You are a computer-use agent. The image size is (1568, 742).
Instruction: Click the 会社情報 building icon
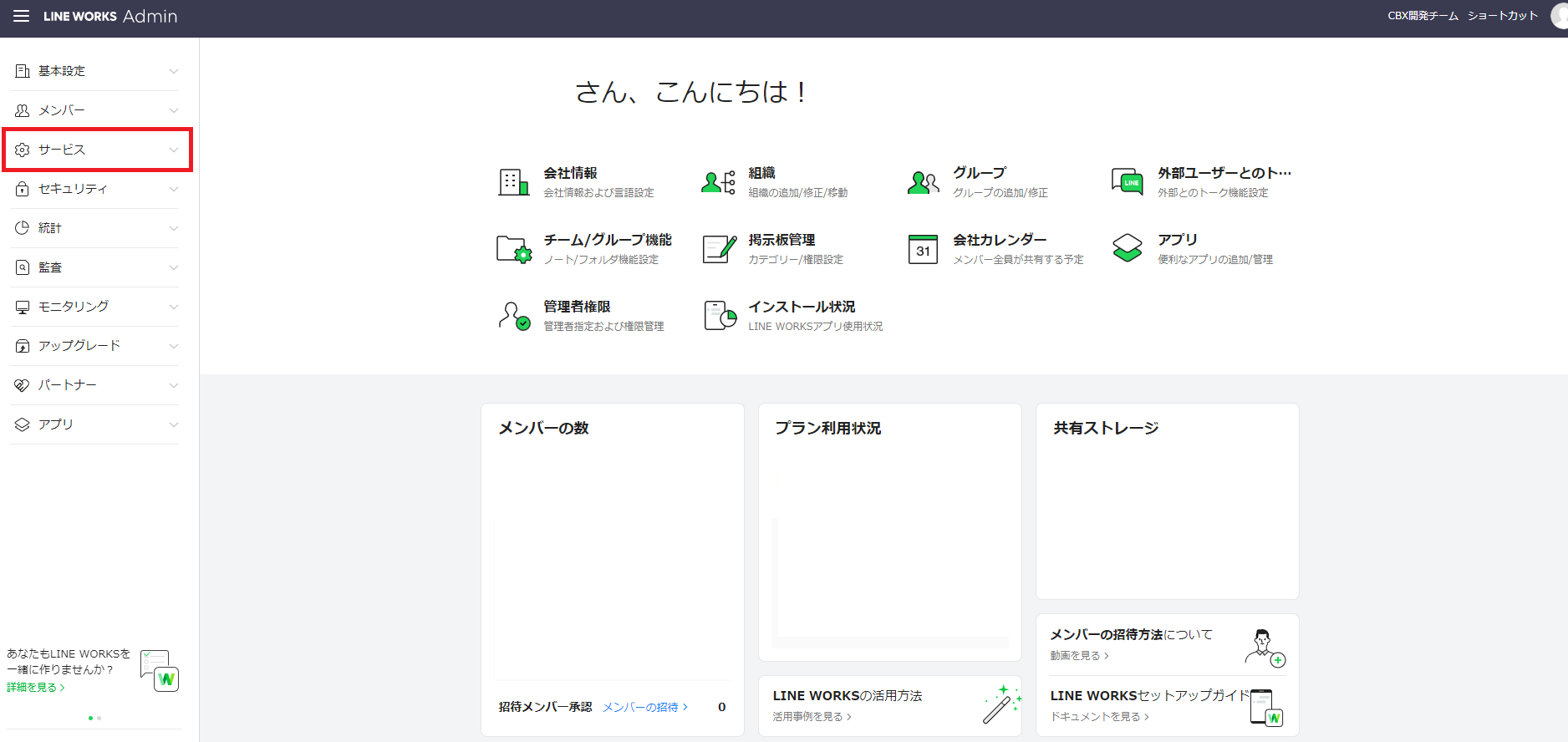point(513,181)
